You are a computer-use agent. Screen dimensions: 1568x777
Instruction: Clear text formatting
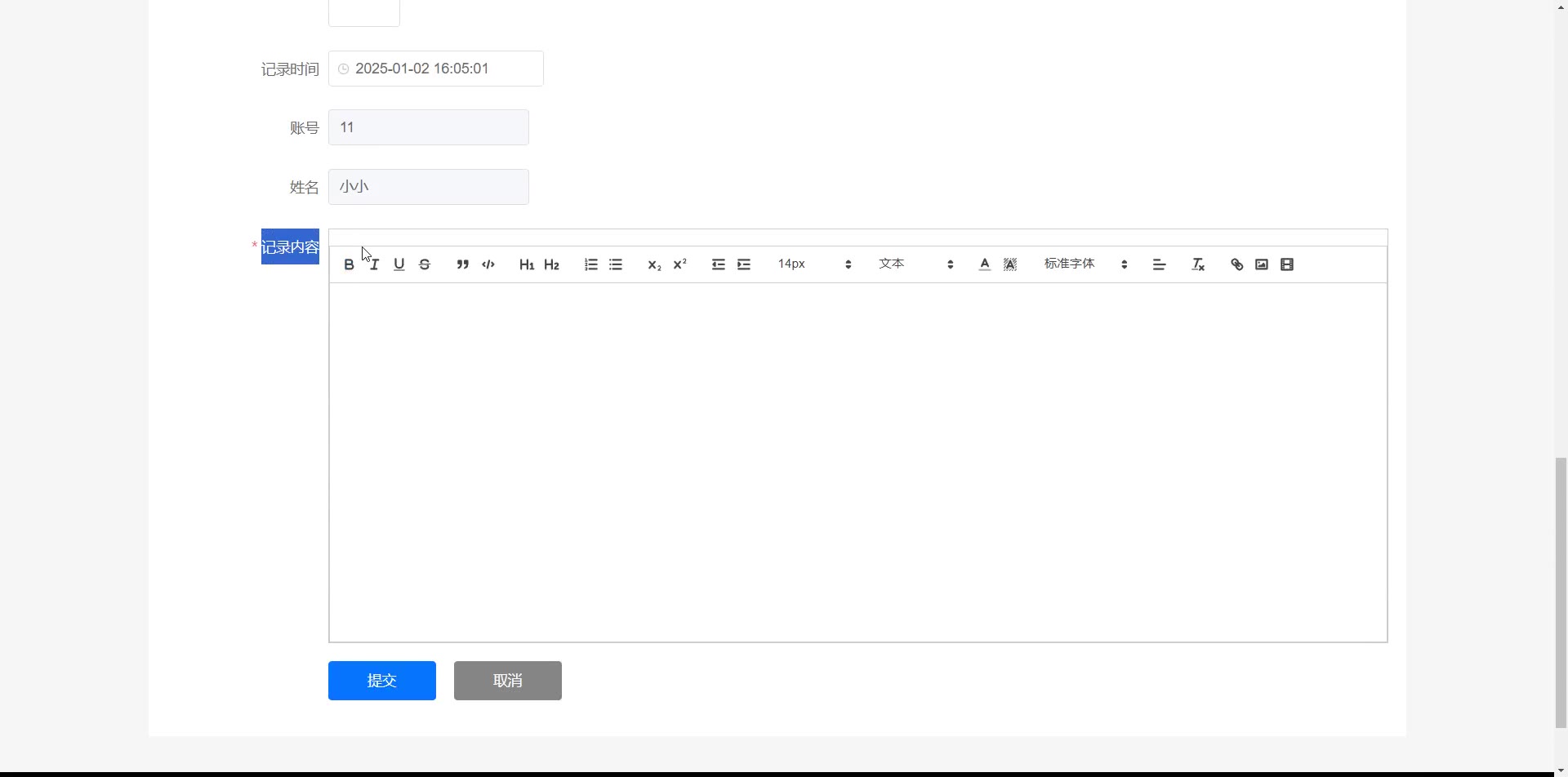(x=1198, y=264)
